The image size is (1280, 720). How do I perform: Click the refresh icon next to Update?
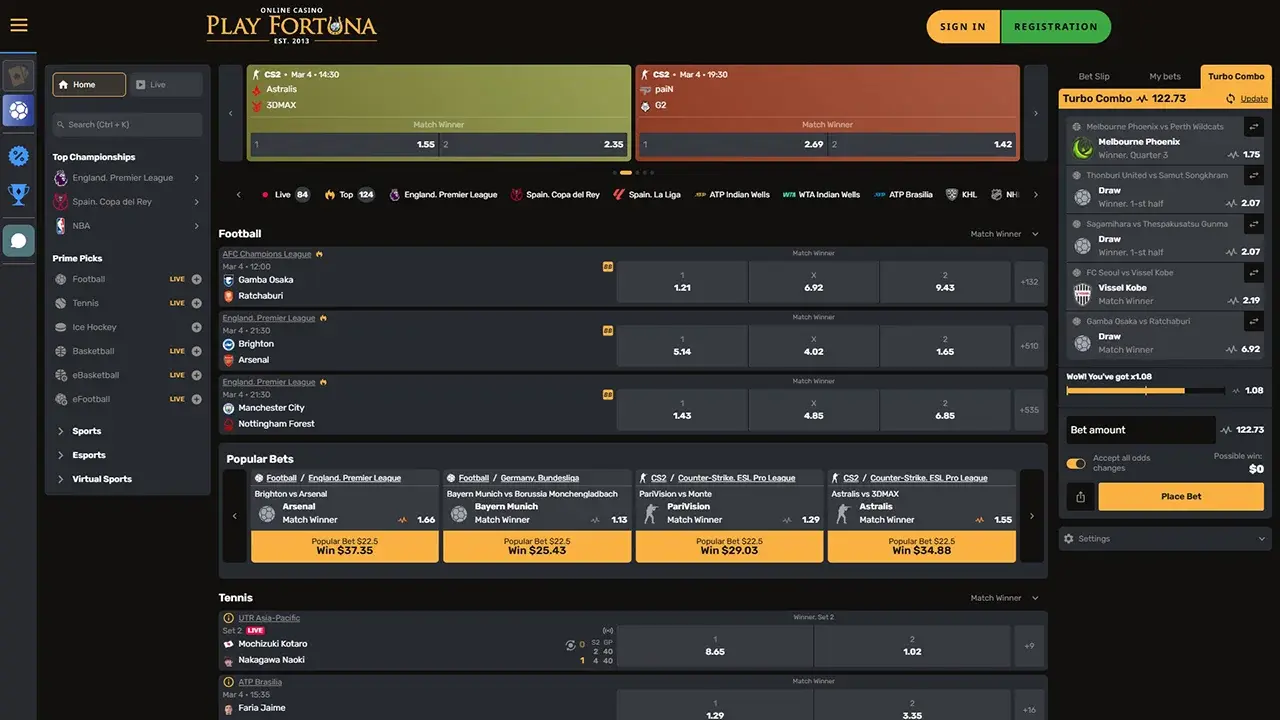tap(1231, 99)
